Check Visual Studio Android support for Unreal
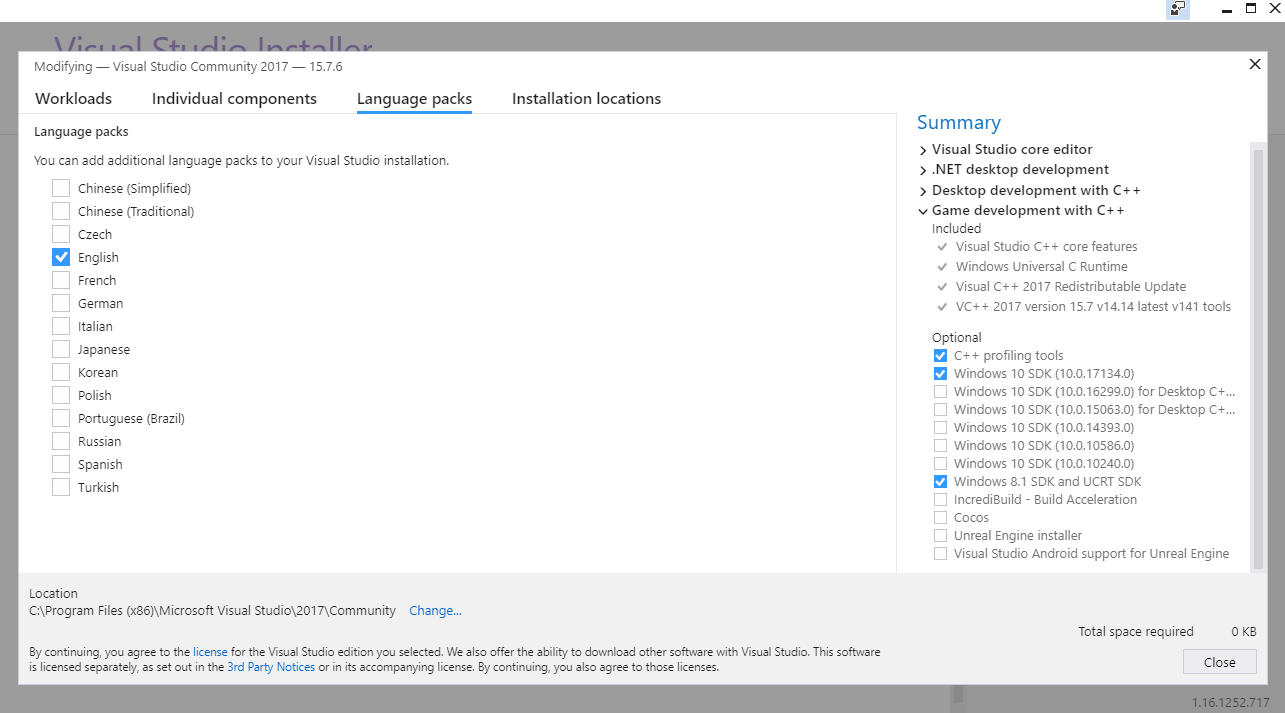 pos(940,554)
